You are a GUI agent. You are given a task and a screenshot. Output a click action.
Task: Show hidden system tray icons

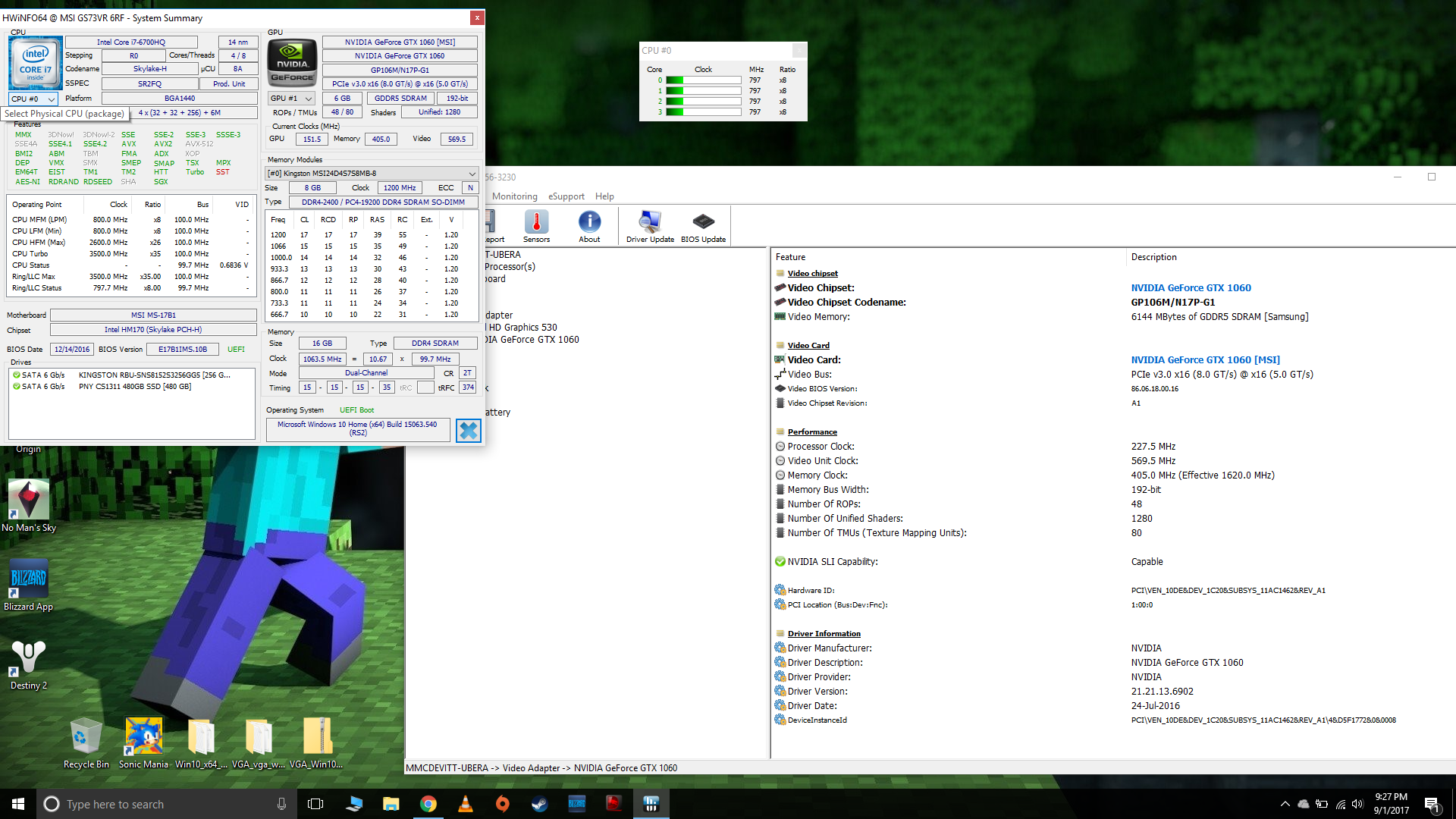coord(1285,804)
